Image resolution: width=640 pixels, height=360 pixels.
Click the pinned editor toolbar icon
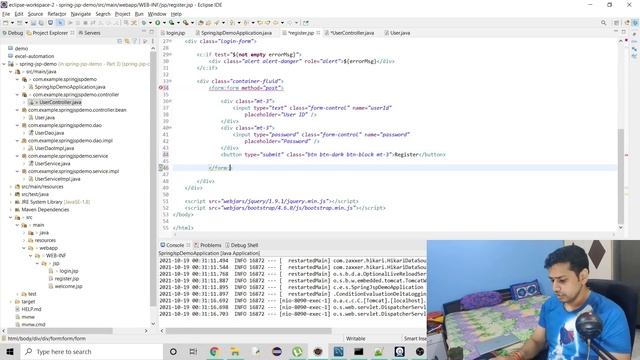click(x=306, y=23)
